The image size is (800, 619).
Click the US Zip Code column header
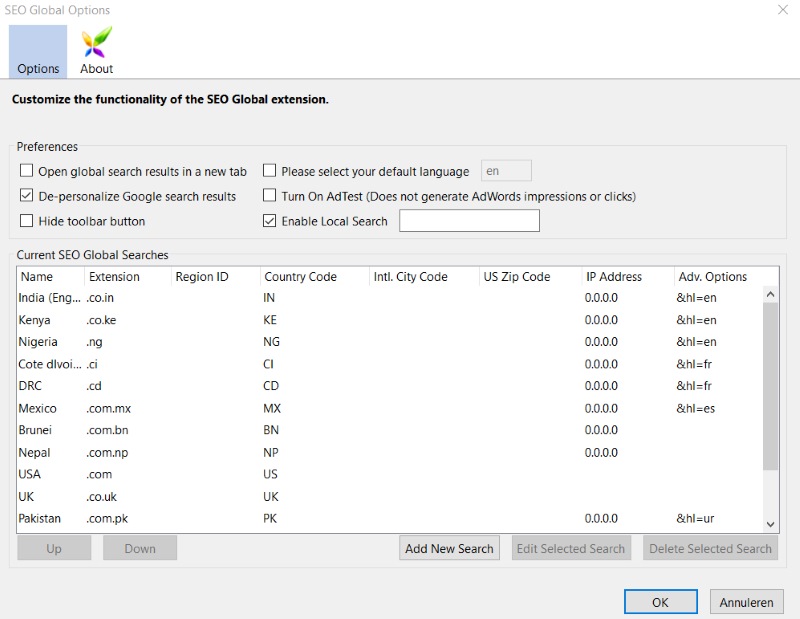point(530,277)
